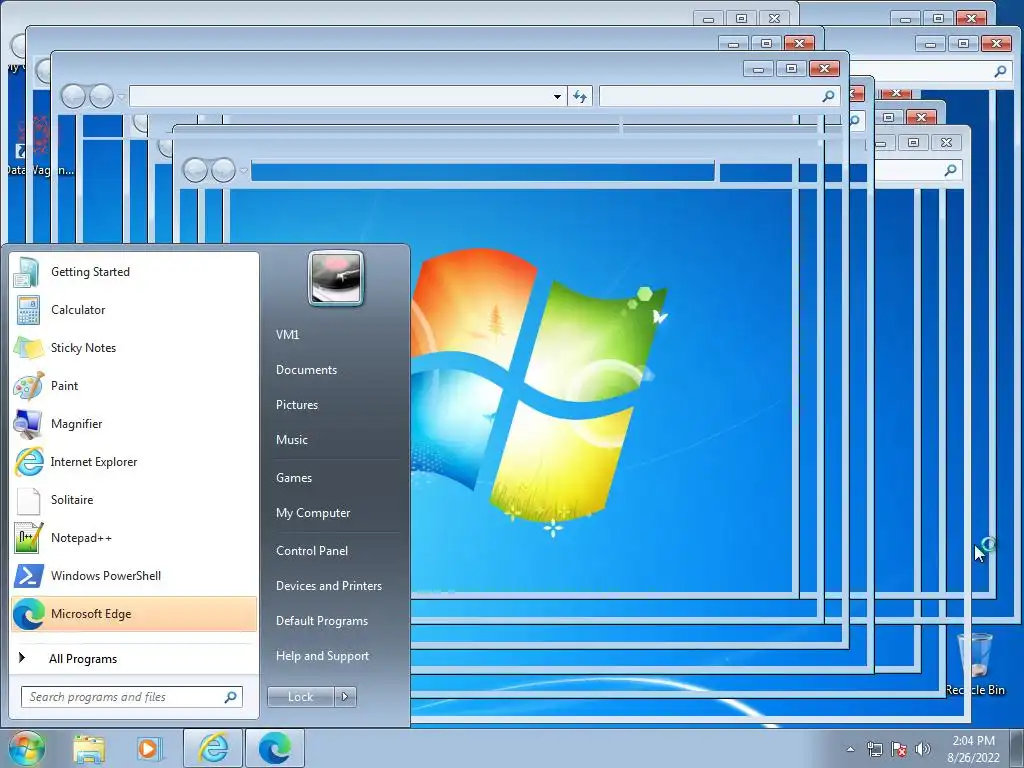Click the volume speaker tray icon

(923, 749)
